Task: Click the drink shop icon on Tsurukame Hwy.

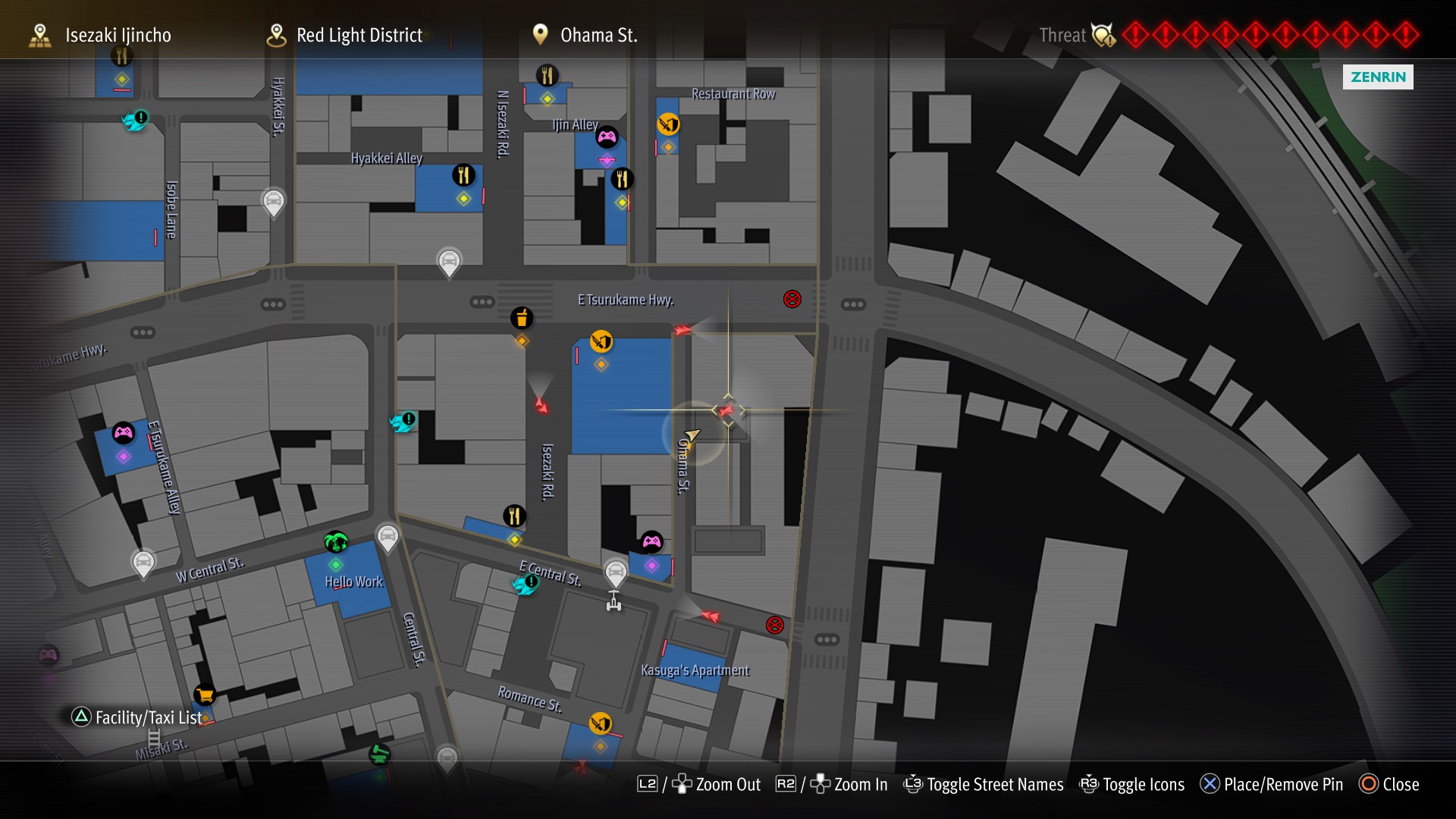Action: tap(521, 317)
